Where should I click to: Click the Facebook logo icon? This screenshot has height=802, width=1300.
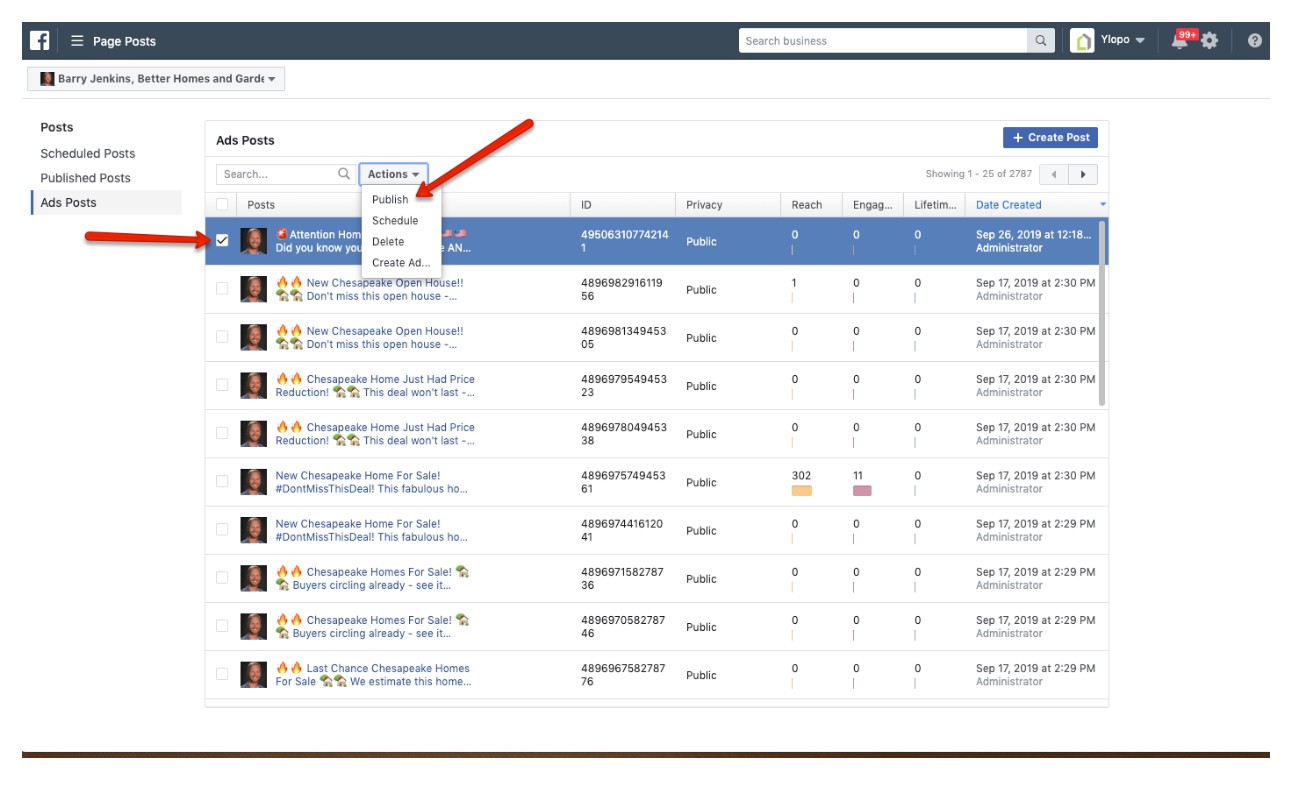click(x=40, y=41)
